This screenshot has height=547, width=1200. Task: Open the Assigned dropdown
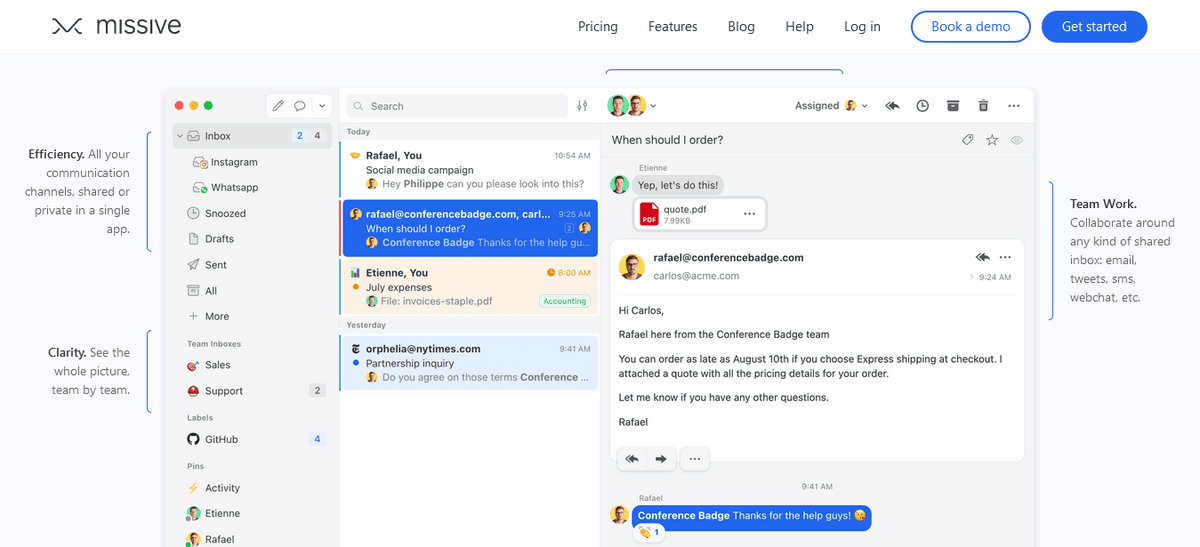[832, 105]
